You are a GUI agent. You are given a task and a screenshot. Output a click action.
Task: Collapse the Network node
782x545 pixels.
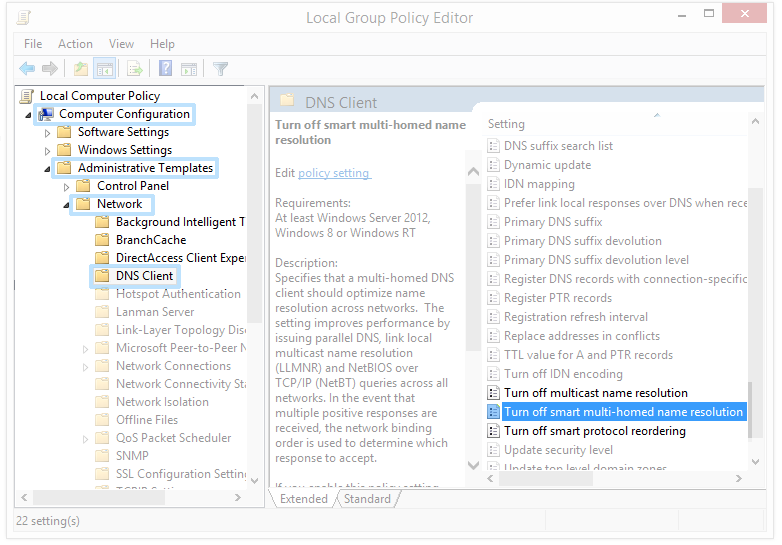[66, 205]
